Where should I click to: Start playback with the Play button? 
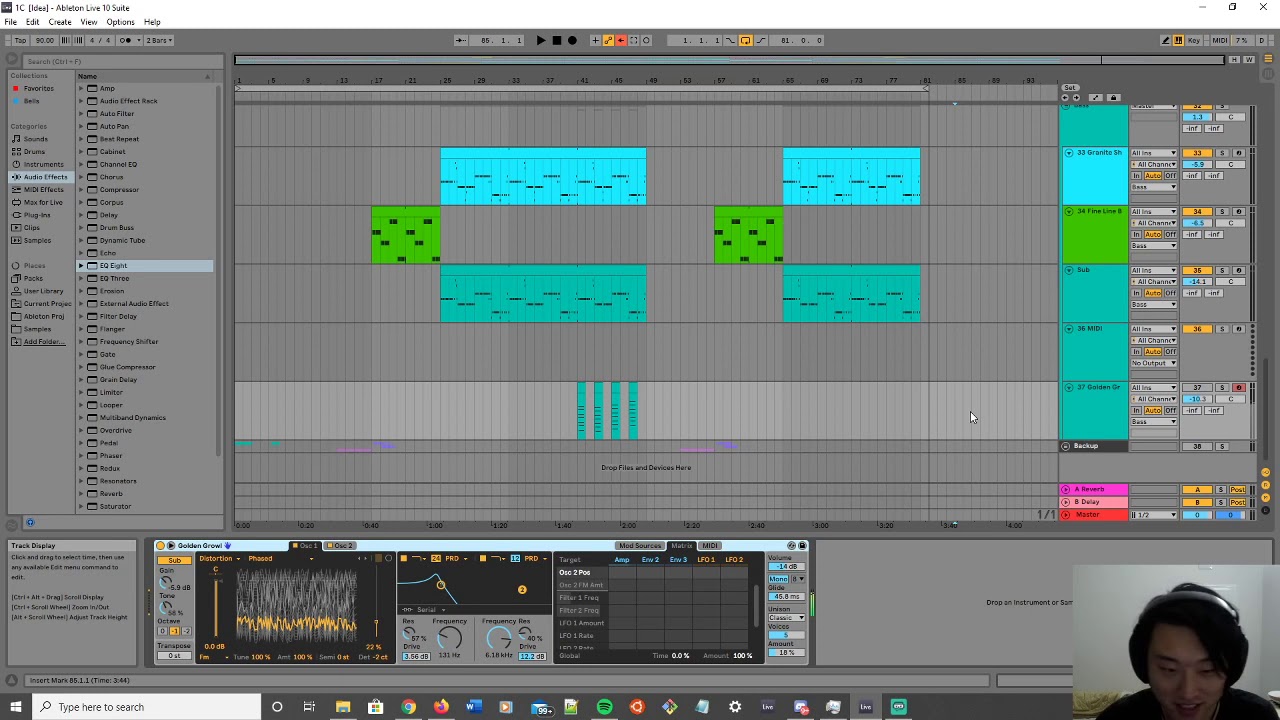tap(541, 40)
